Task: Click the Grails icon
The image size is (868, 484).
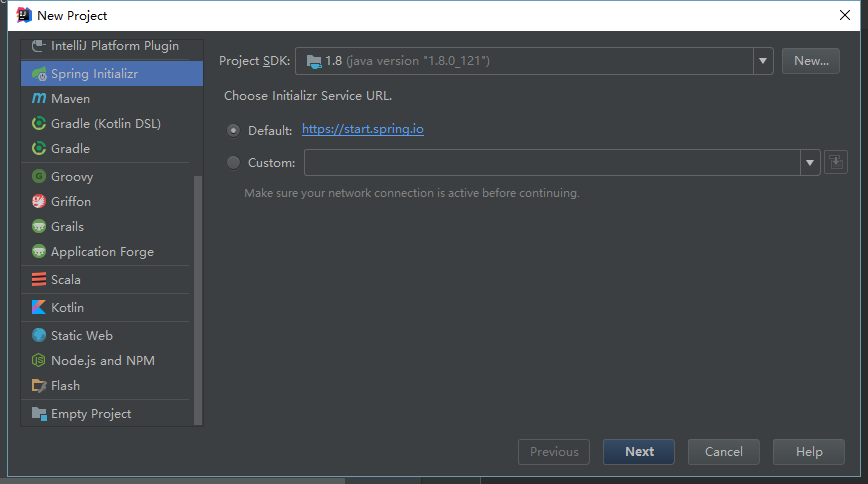Action: (x=39, y=226)
